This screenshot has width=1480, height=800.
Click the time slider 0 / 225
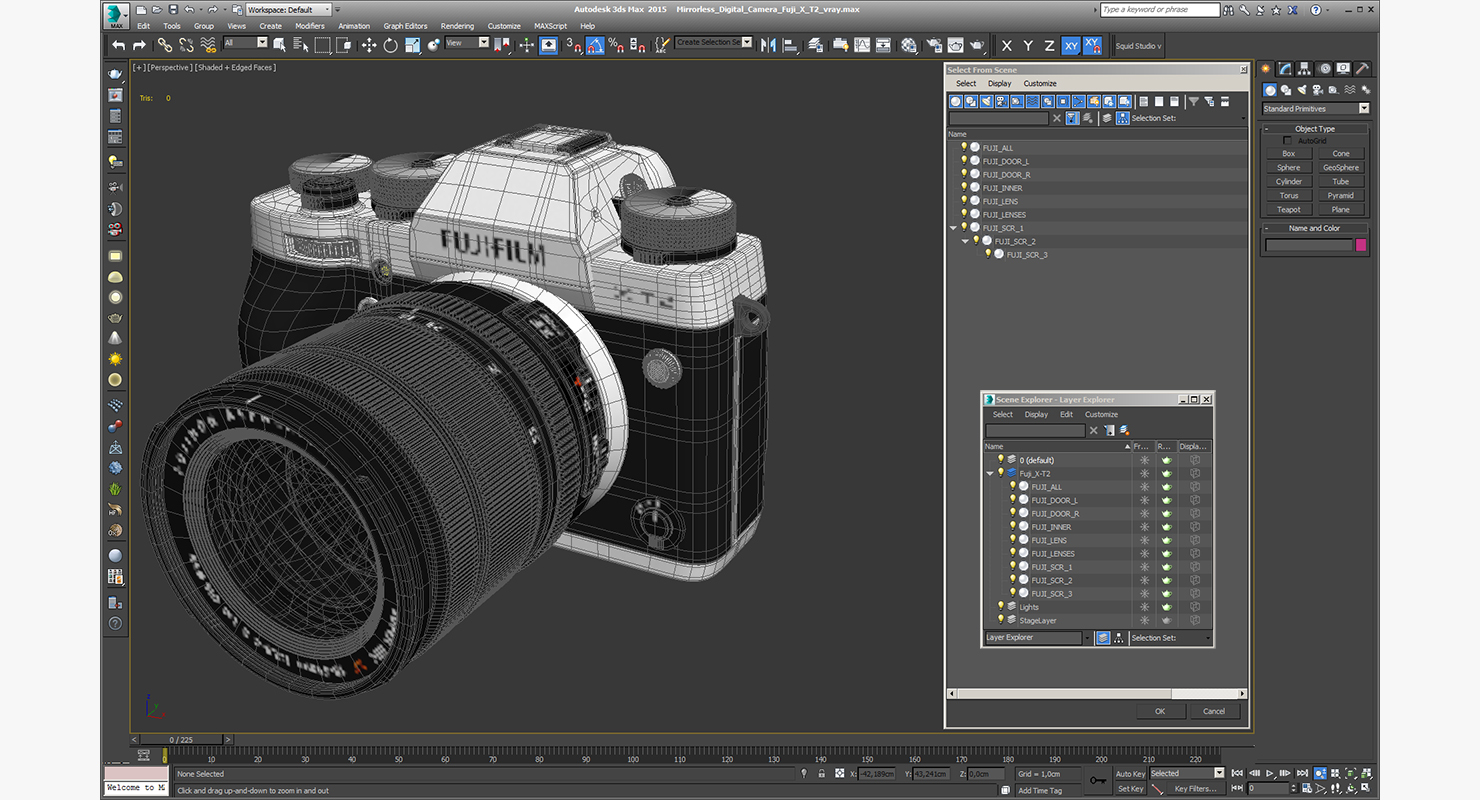tap(181, 740)
